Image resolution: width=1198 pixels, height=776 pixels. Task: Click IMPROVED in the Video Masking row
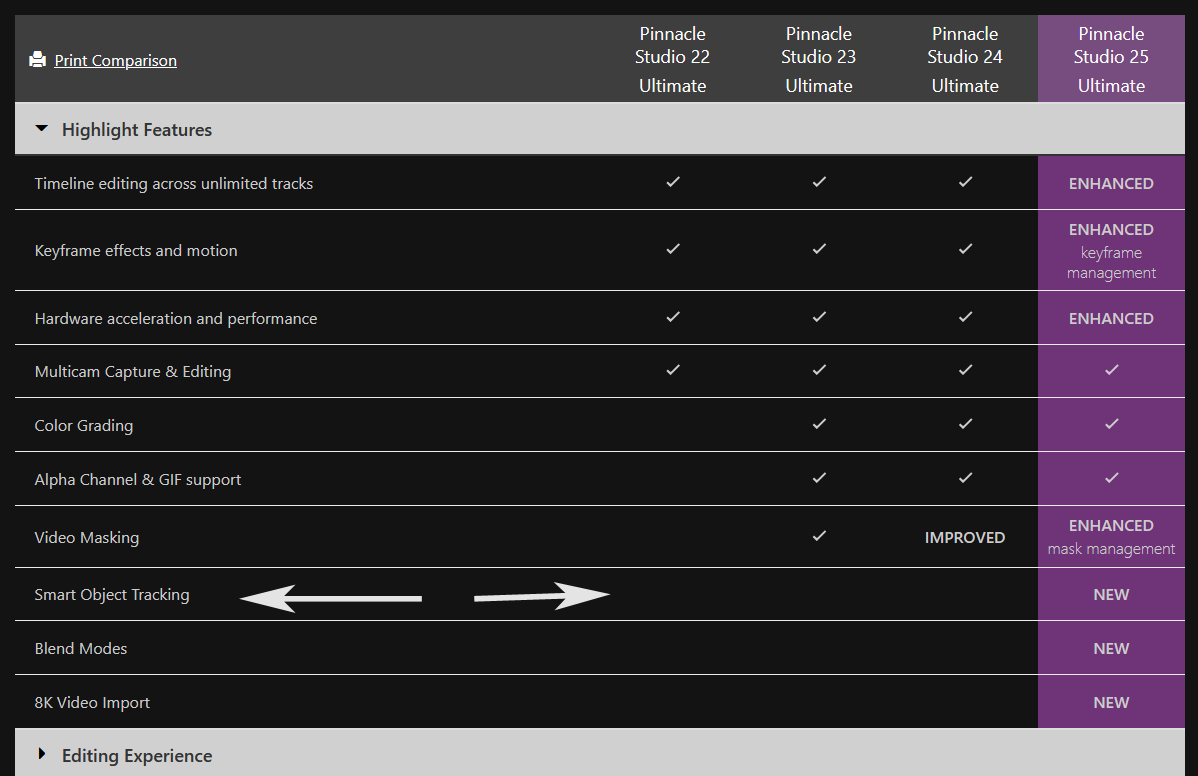(965, 538)
